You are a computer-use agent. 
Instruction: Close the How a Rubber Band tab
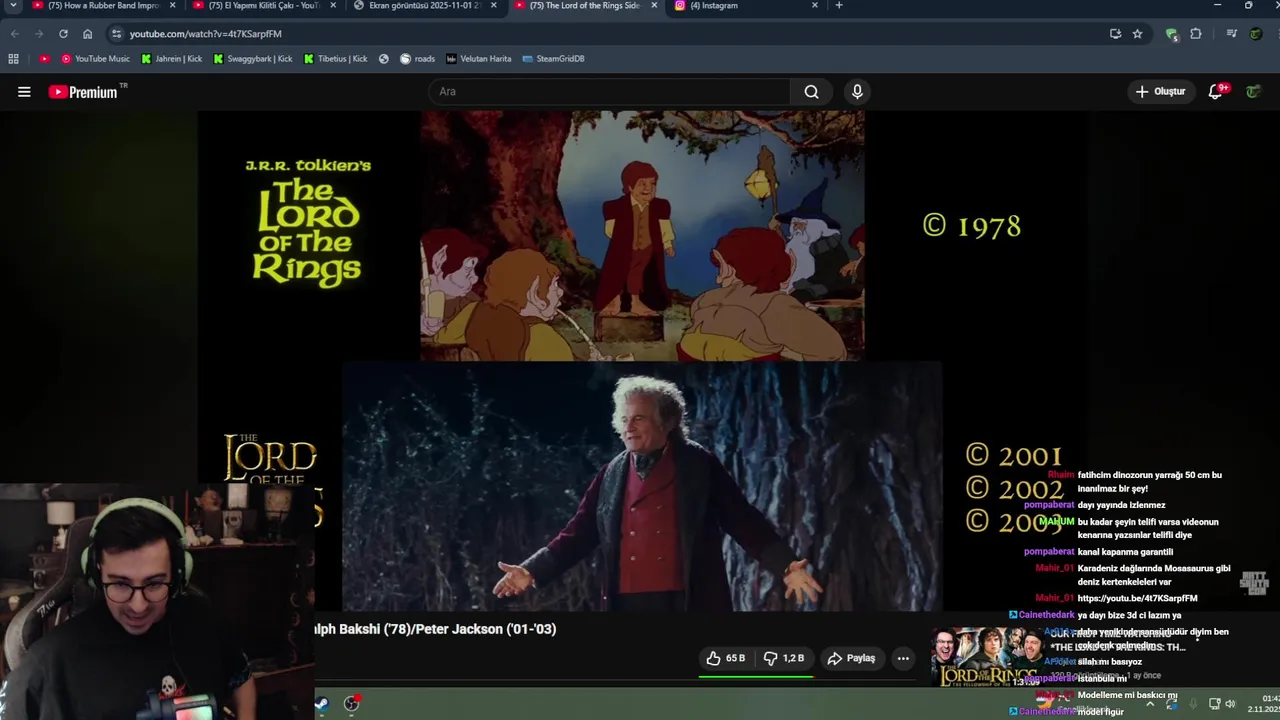172,6
